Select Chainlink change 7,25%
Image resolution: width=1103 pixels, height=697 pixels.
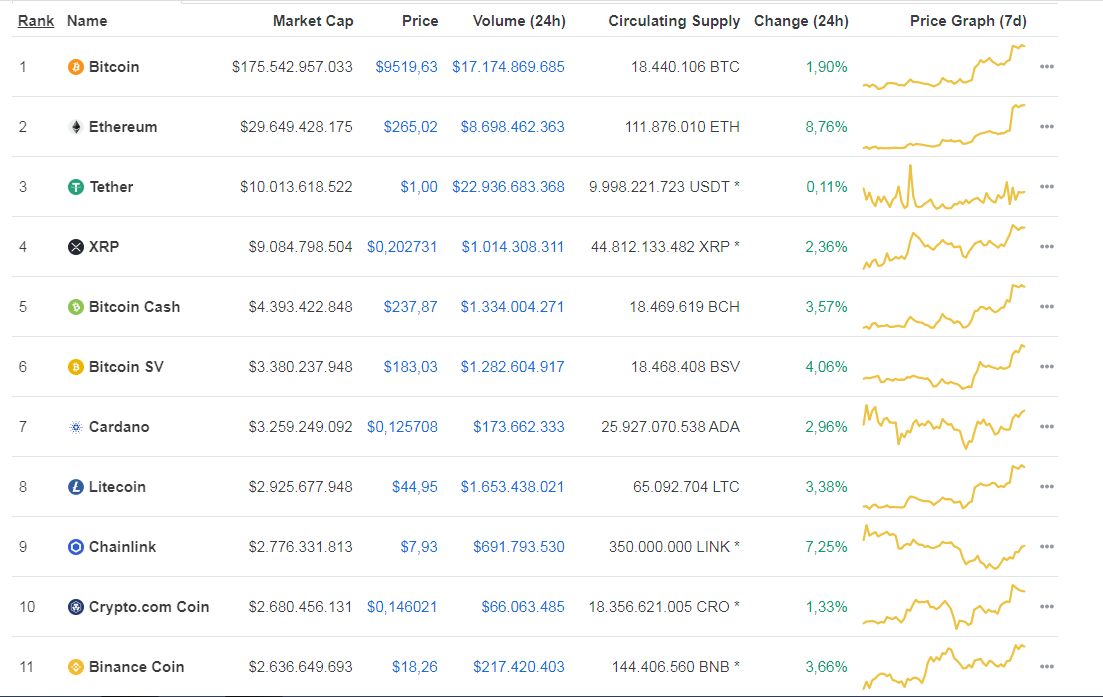827,547
